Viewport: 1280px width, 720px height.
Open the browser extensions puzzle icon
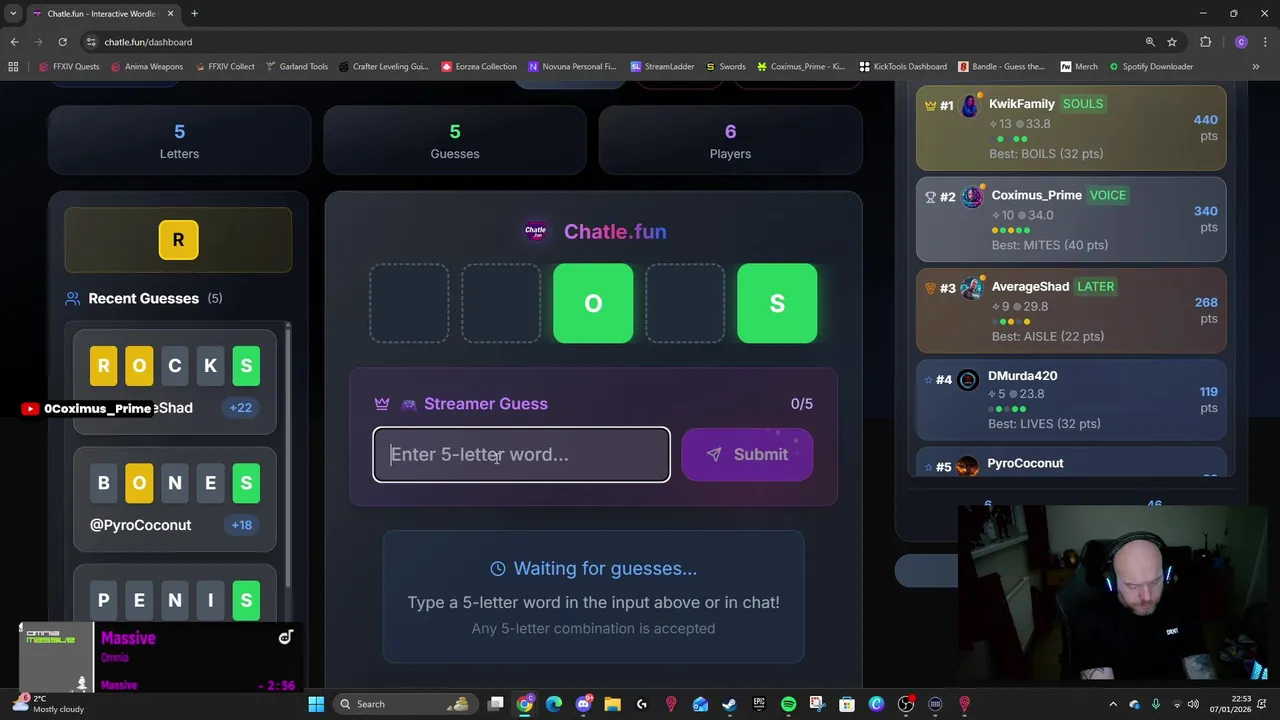coord(1205,42)
